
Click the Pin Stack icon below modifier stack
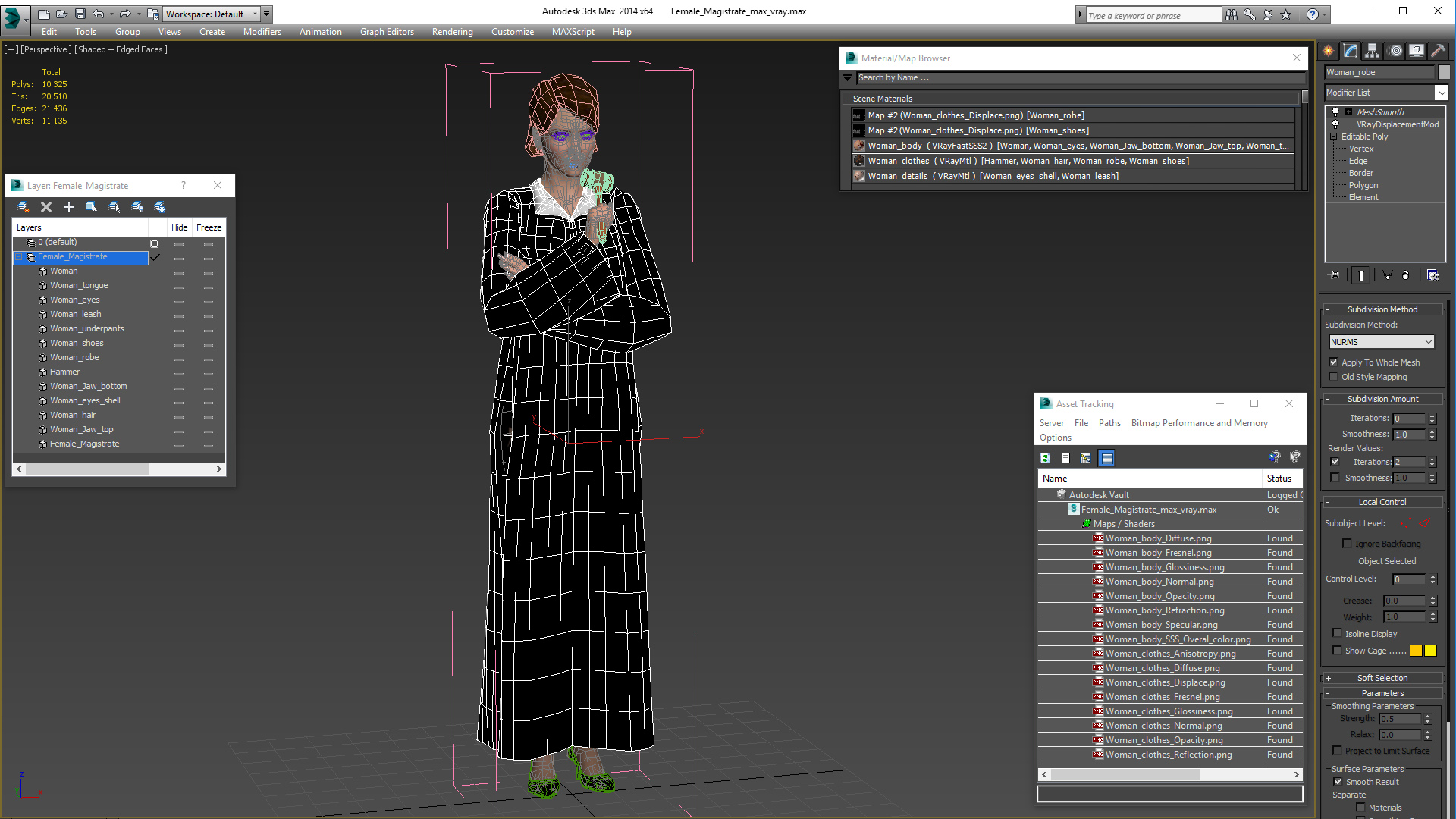[x=1335, y=275]
